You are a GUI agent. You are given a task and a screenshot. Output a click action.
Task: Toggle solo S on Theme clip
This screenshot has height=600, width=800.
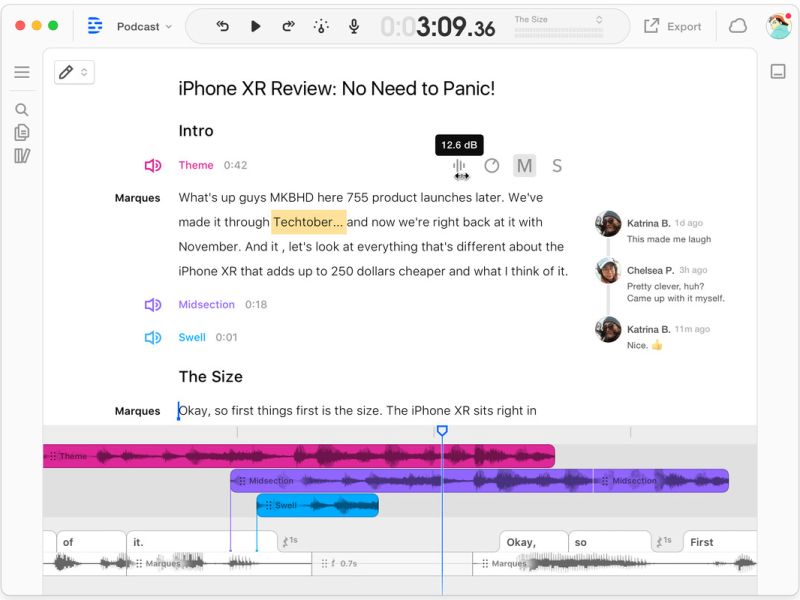557,166
